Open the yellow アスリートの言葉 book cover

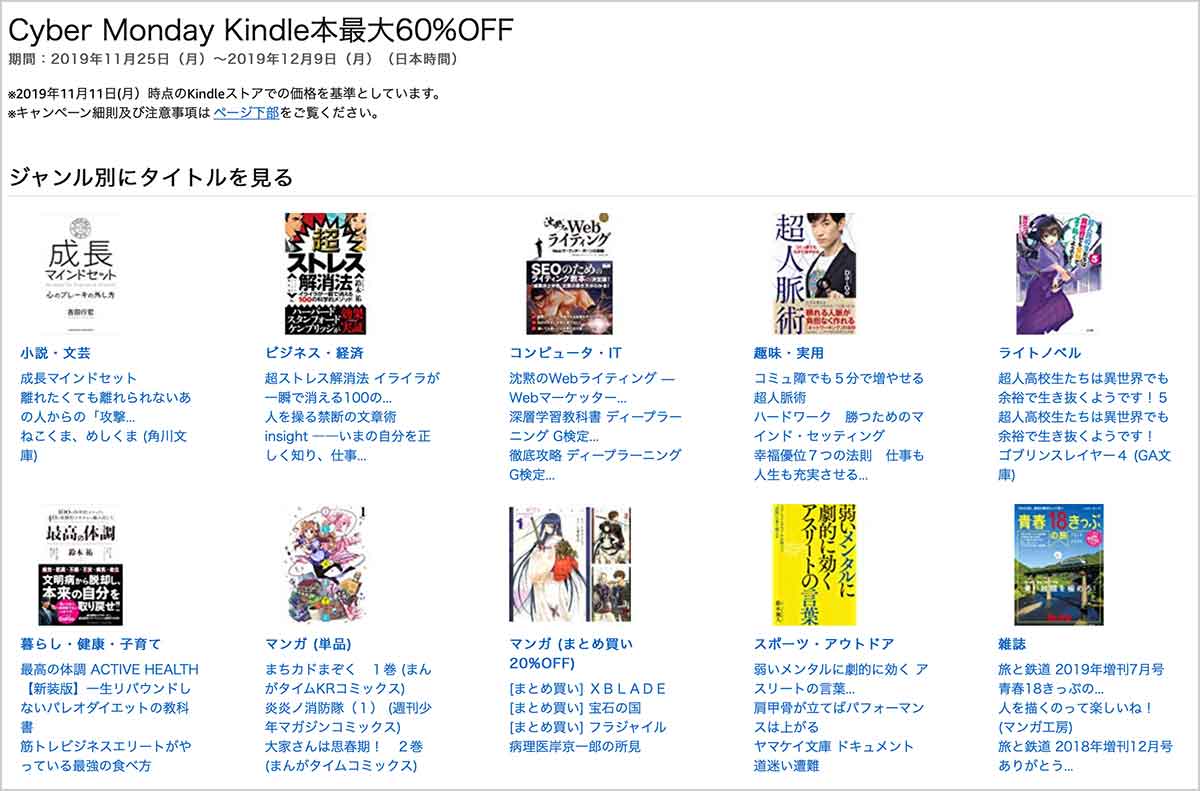tap(815, 565)
